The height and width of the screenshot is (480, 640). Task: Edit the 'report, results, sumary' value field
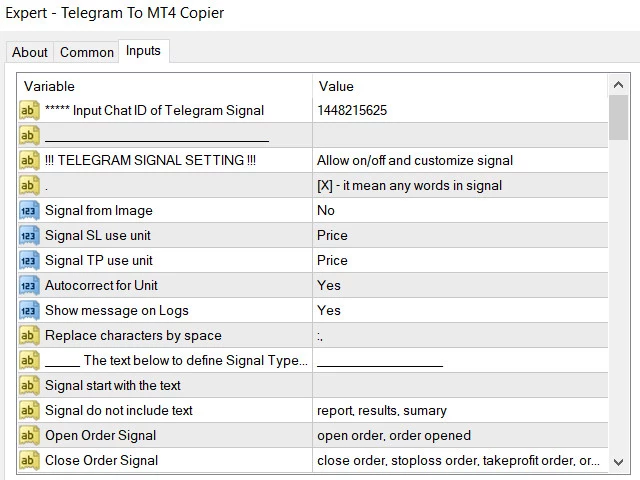coord(459,410)
